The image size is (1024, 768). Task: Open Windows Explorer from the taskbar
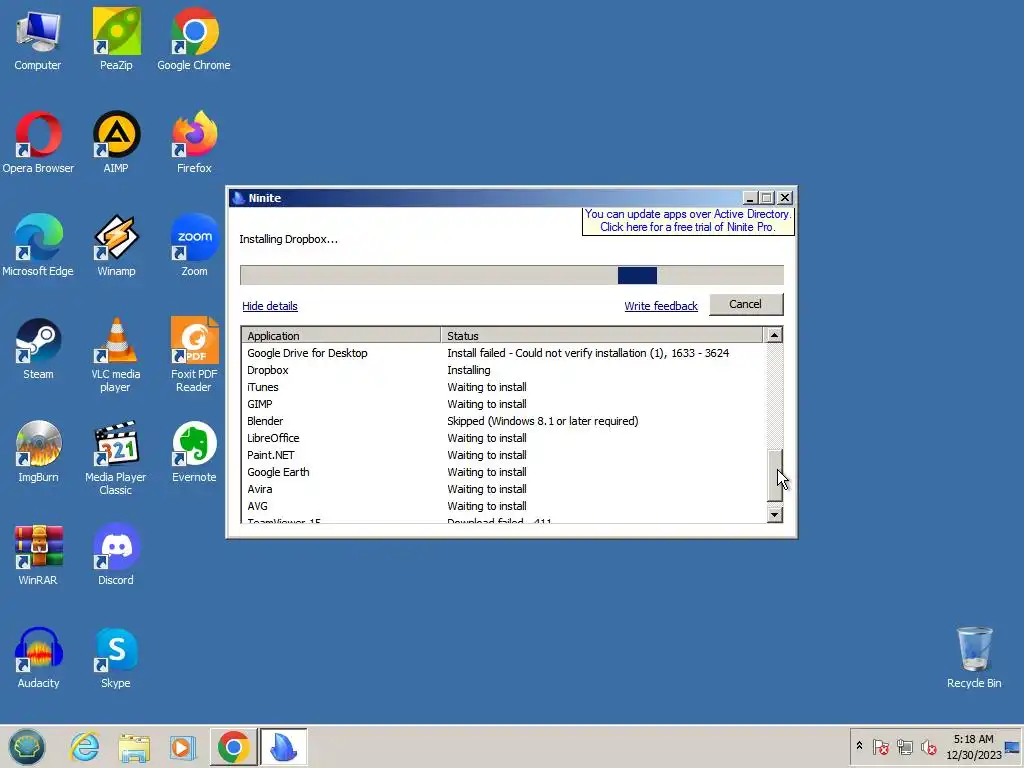pos(134,747)
